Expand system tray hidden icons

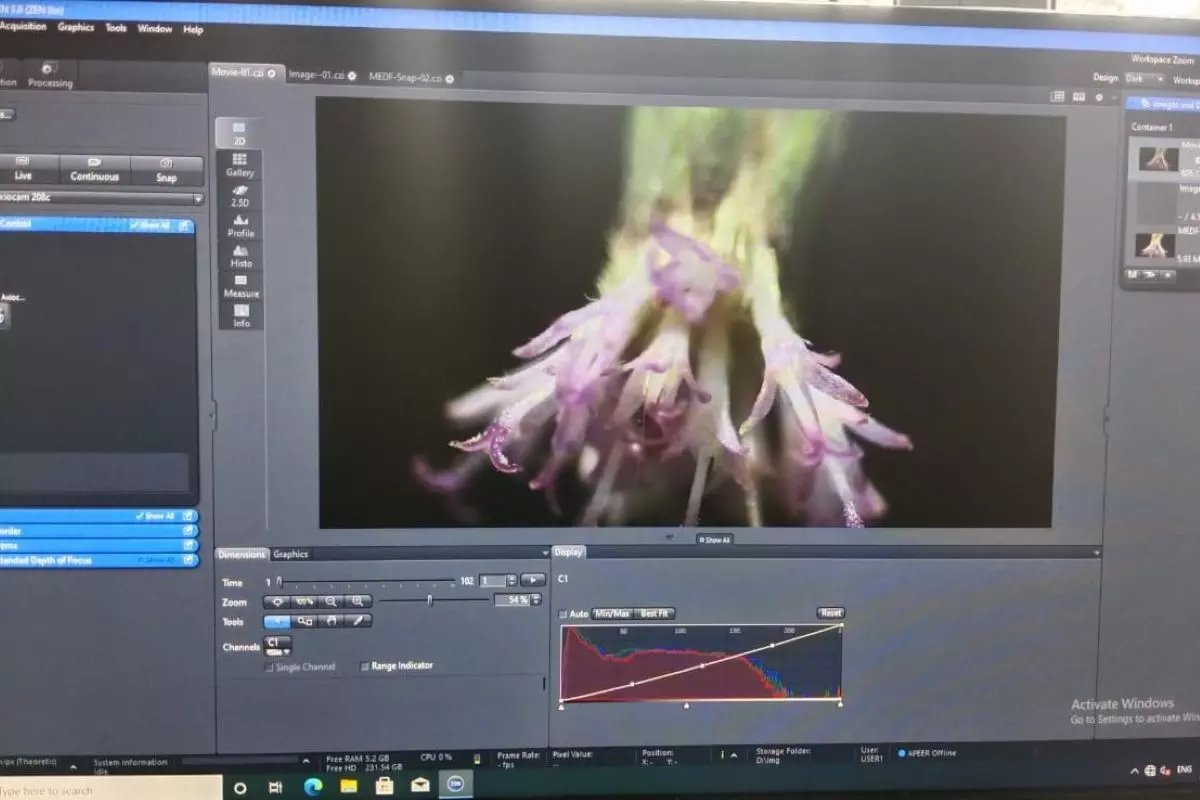click(1134, 771)
